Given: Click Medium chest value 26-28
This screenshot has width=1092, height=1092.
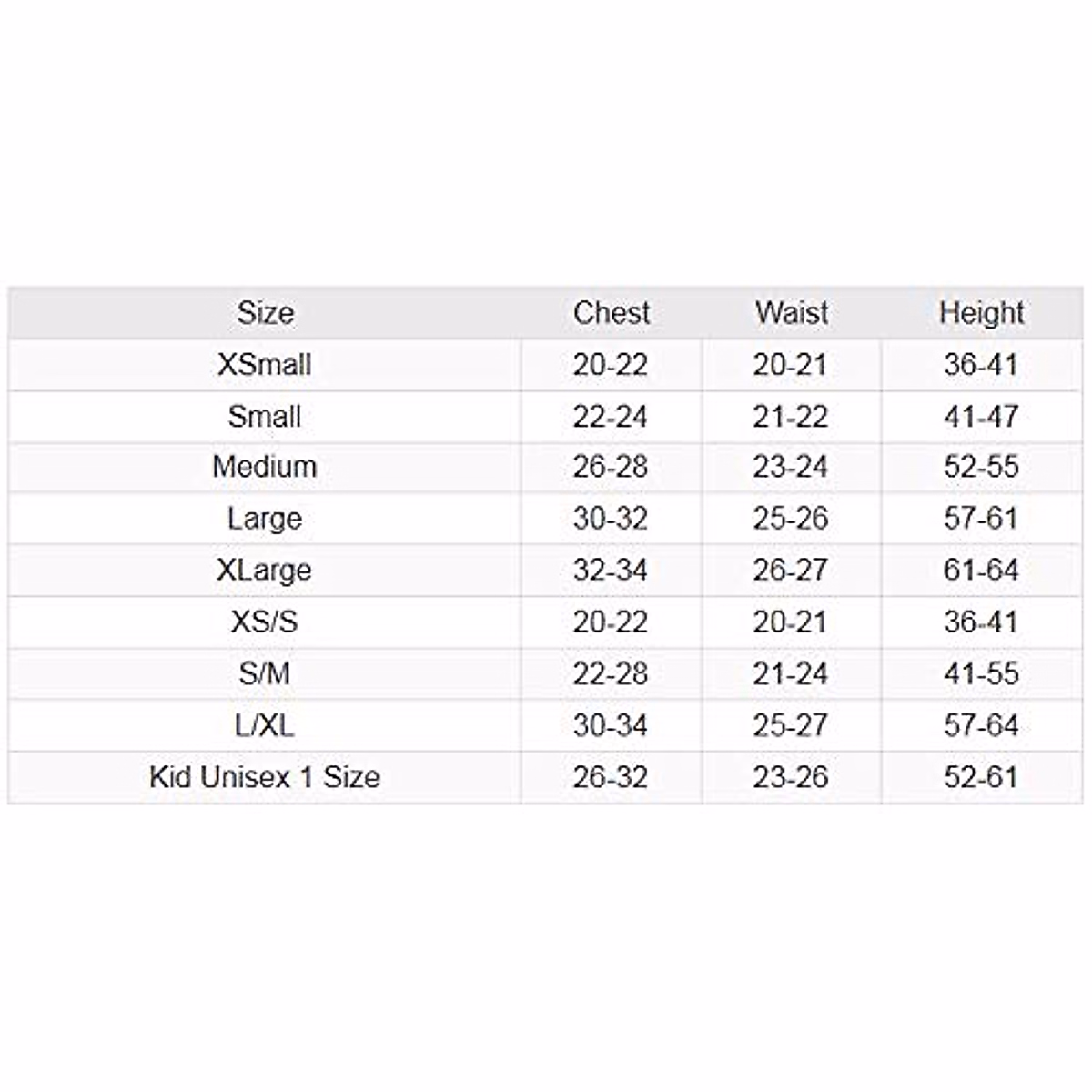Looking at the screenshot, I should tap(611, 467).
